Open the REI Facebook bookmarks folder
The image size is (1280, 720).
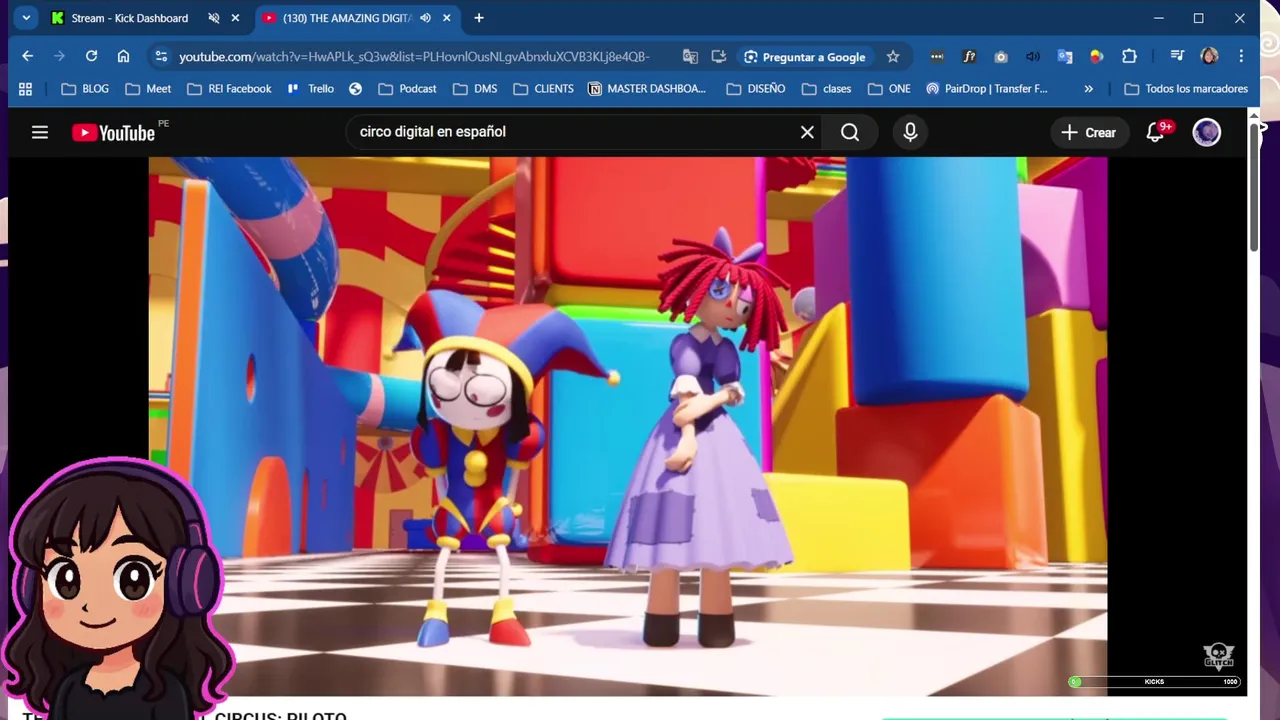click(229, 89)
